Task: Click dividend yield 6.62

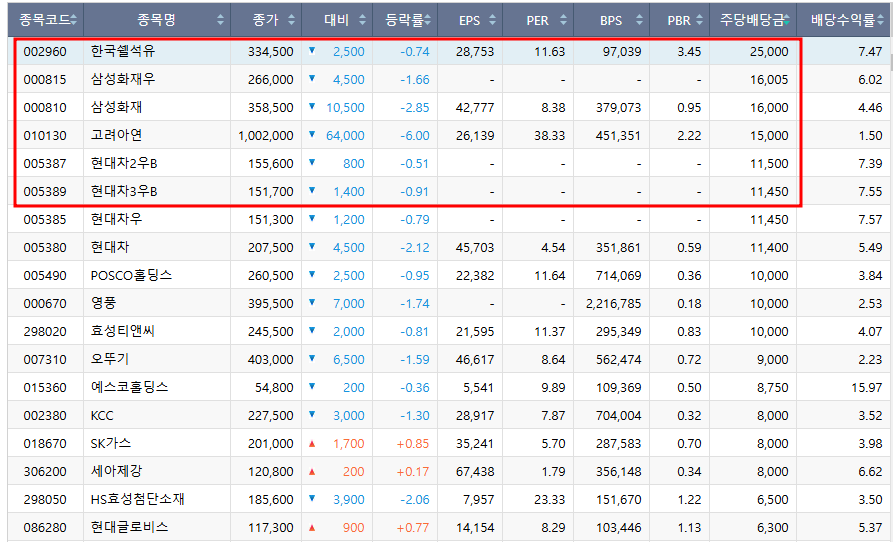Action: [870, 471]
